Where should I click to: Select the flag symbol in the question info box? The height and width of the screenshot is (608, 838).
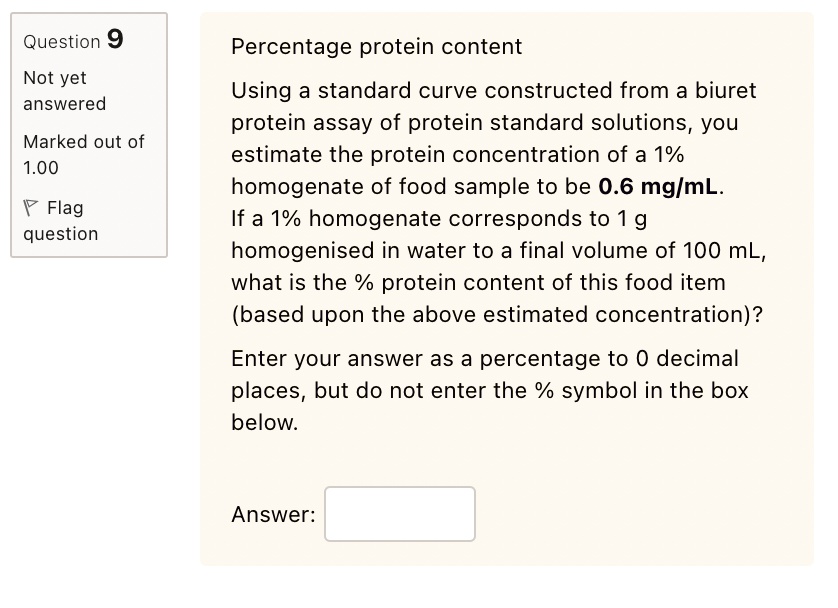point(30,207)
